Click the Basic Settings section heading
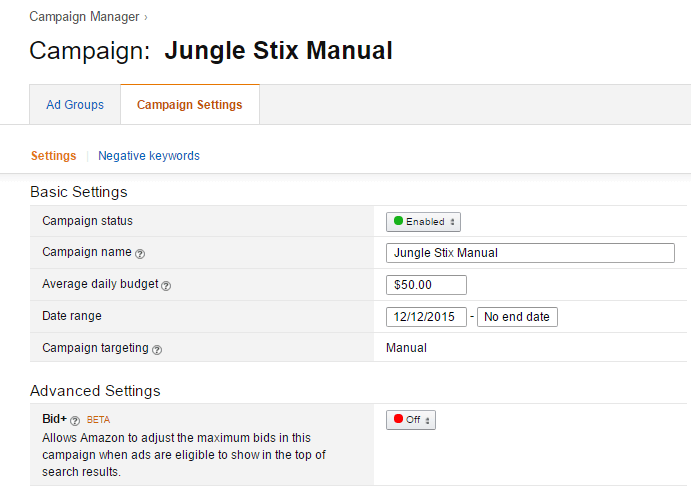Screen dimensions: 691x490 coord(78,191)
